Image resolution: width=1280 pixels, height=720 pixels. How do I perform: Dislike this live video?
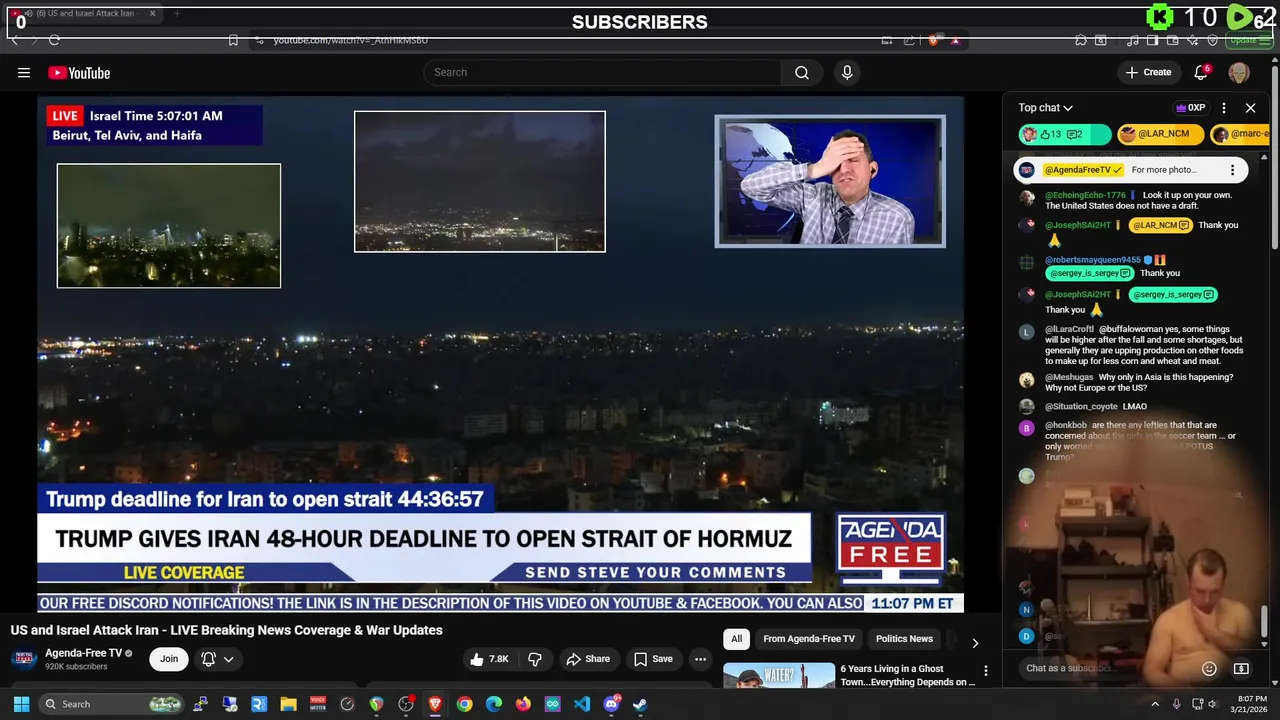pos(535,659)
